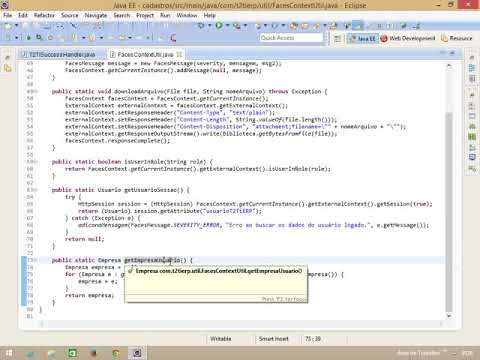Switch to T2TiSuccessHandler.java editor tab
Viewport: 480px width, 360px height.
58,54
